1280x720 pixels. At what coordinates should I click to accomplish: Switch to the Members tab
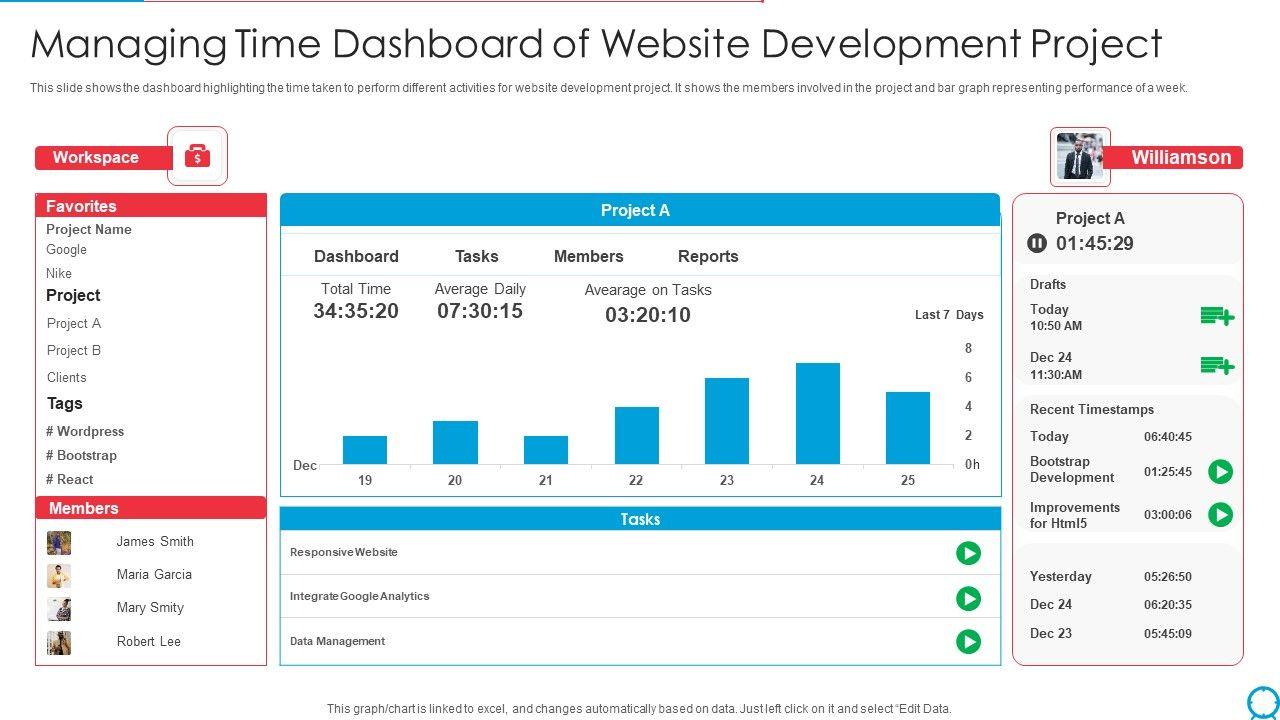point(588,256)
